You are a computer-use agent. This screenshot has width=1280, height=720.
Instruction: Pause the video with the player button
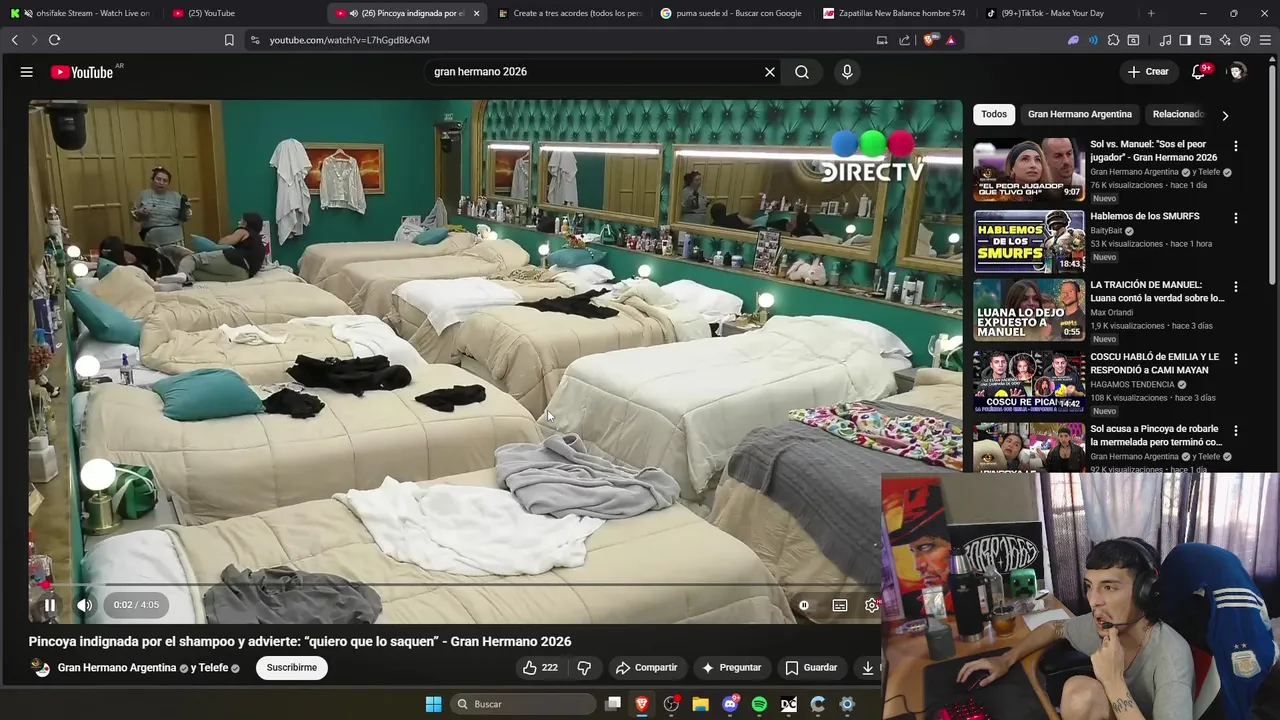click(x=49, y=605)
